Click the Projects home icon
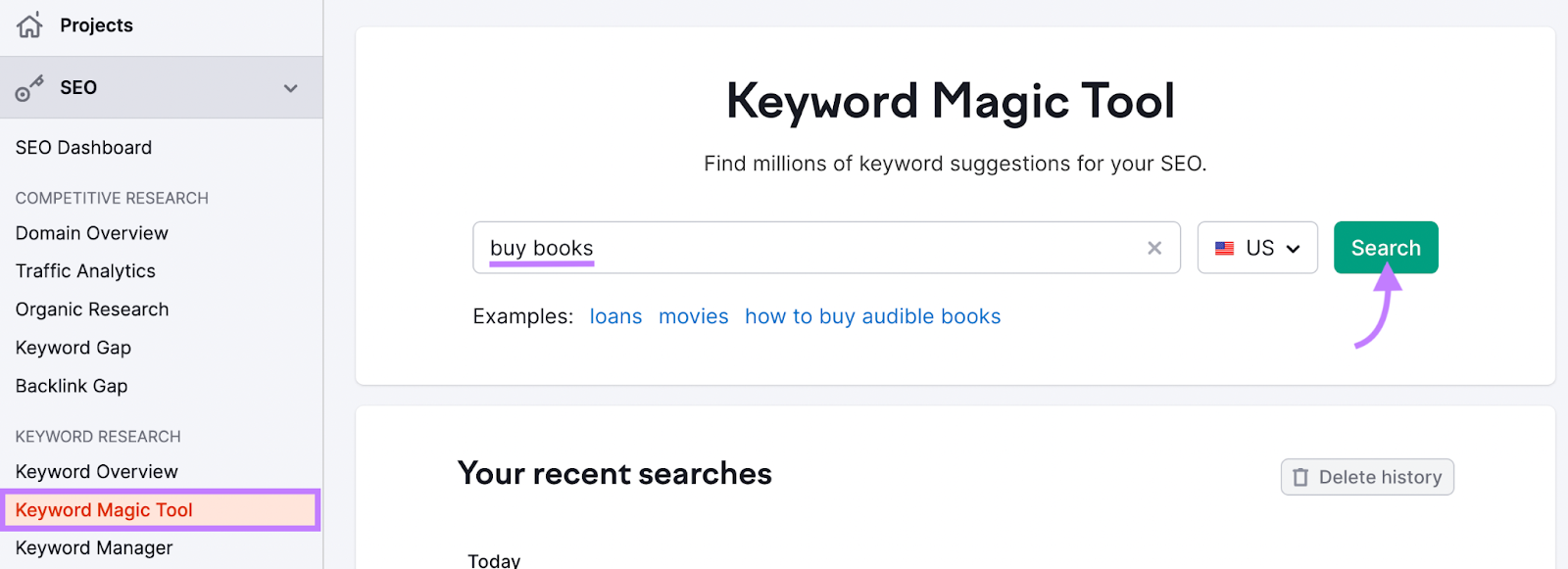Screen dimensions: 1568x569 click(x=30, y=24)
